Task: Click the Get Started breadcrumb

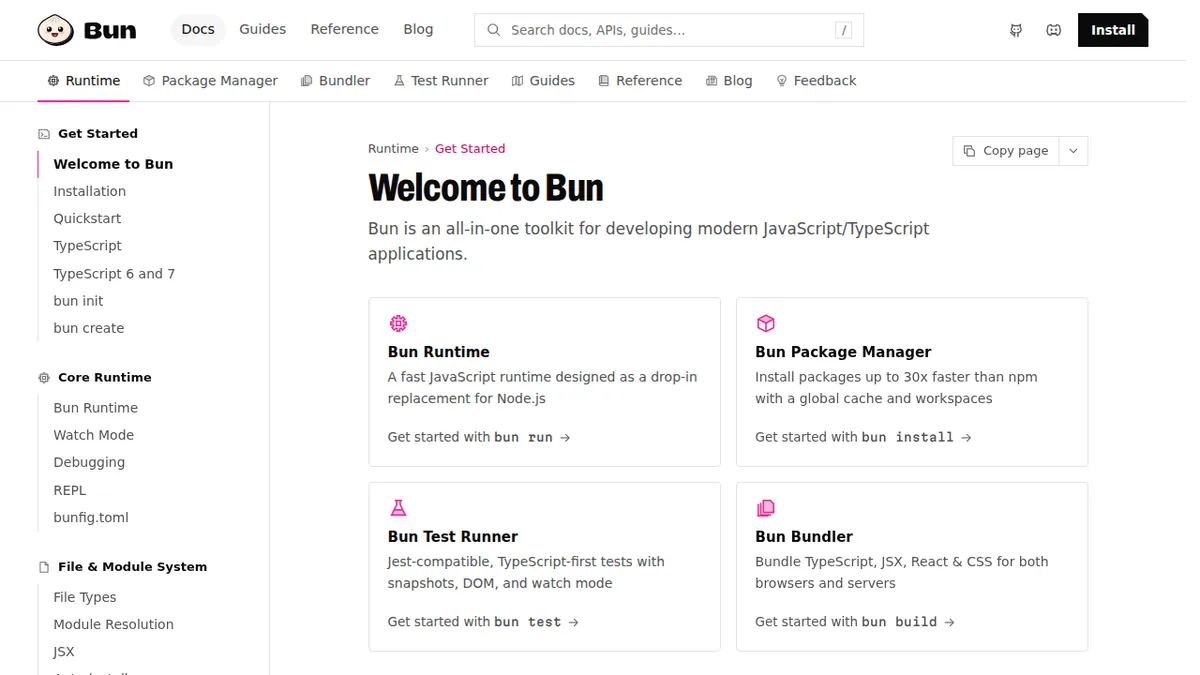Action: coord(470,149)
